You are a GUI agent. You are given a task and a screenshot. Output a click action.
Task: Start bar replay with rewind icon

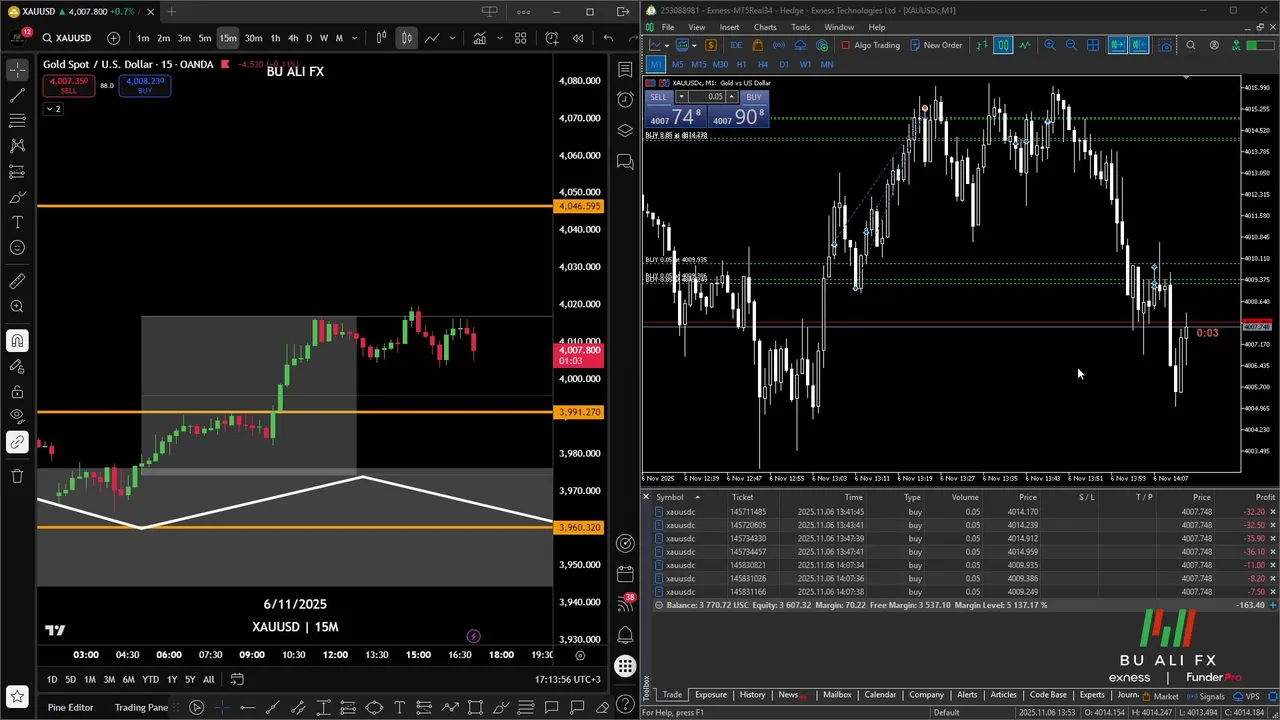[x=578, y=38]
